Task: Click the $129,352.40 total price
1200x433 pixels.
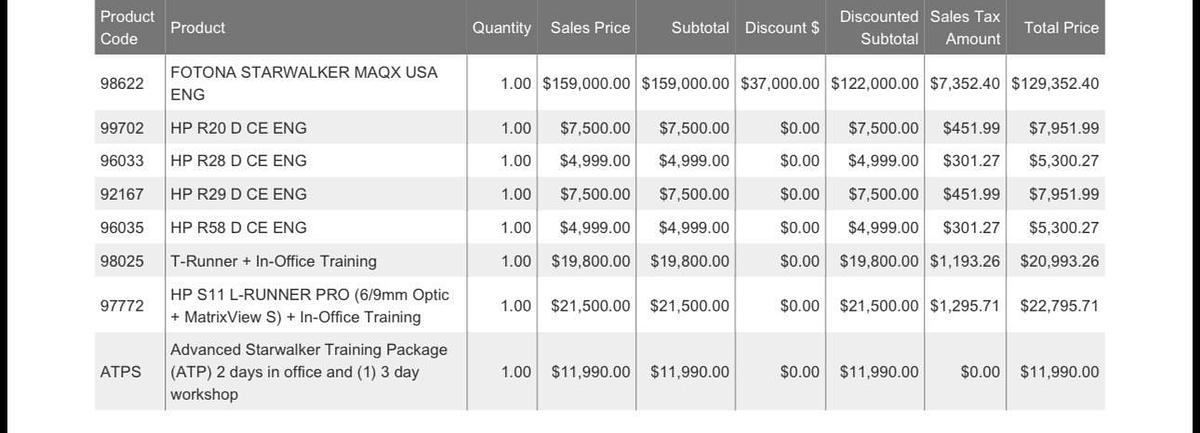Action: point(1054,84)
